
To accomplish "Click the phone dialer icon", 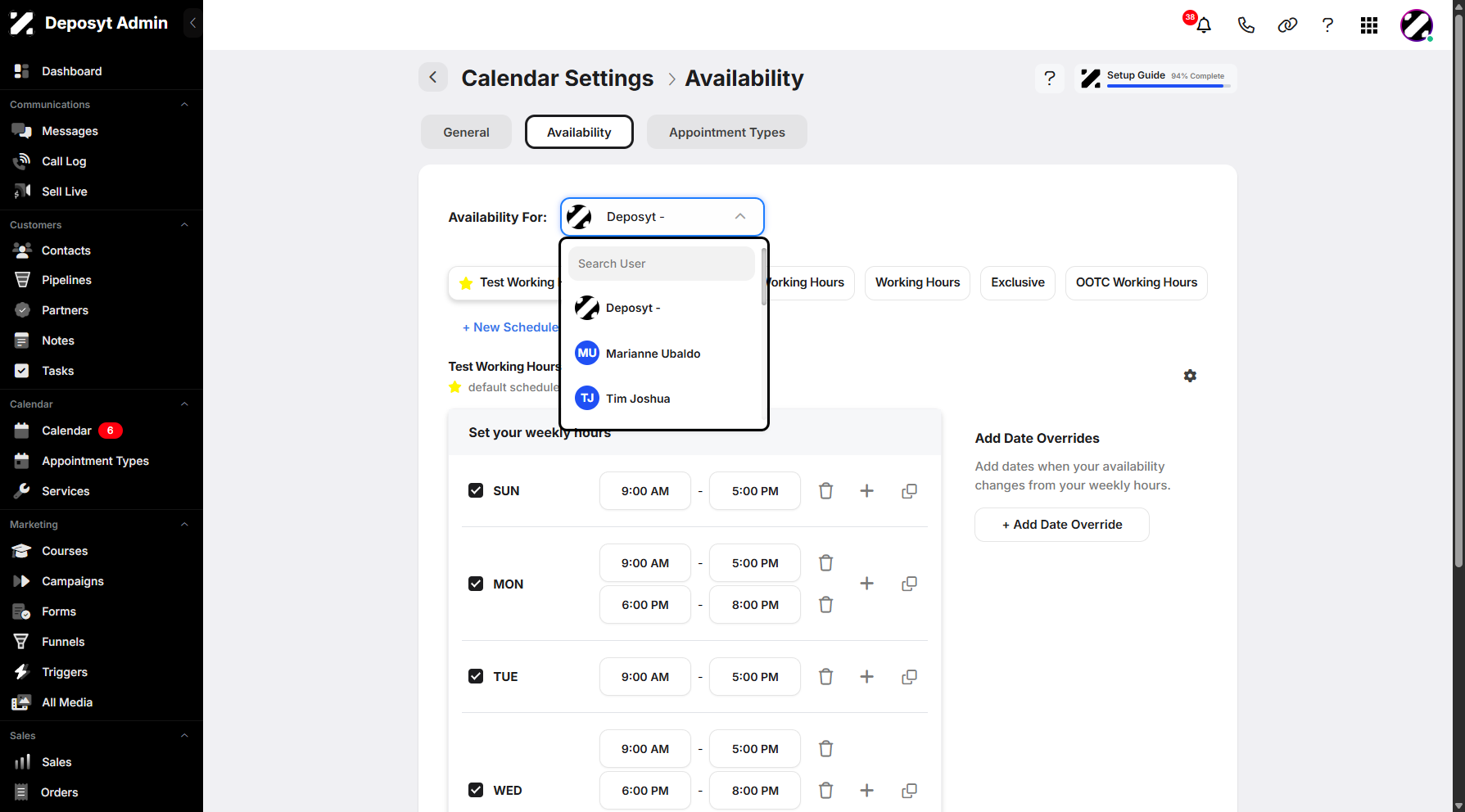I will [x=1246, y=25].
